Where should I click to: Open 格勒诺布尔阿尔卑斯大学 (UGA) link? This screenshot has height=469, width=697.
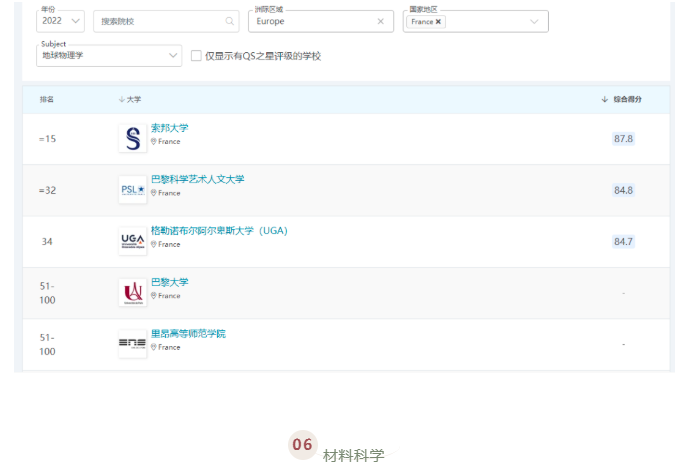(x=219, y=231)
